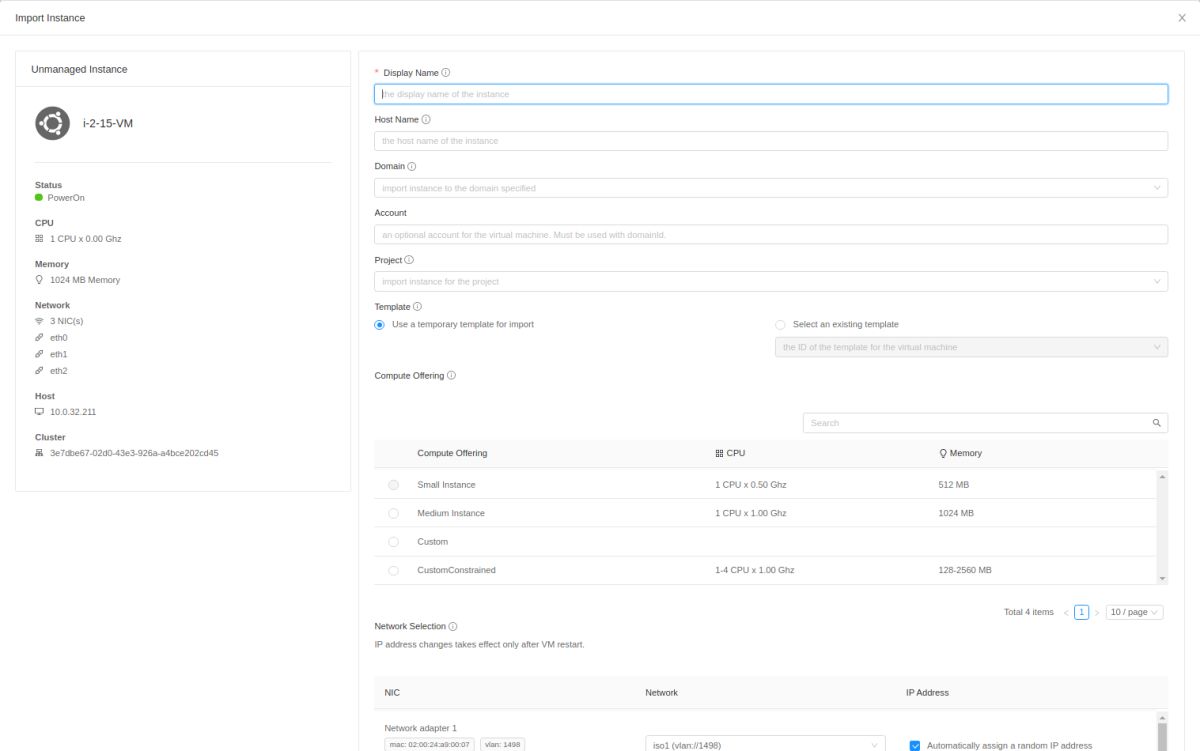Click the link icon next to eth0

pyautogui.click(x=39, y=338)
